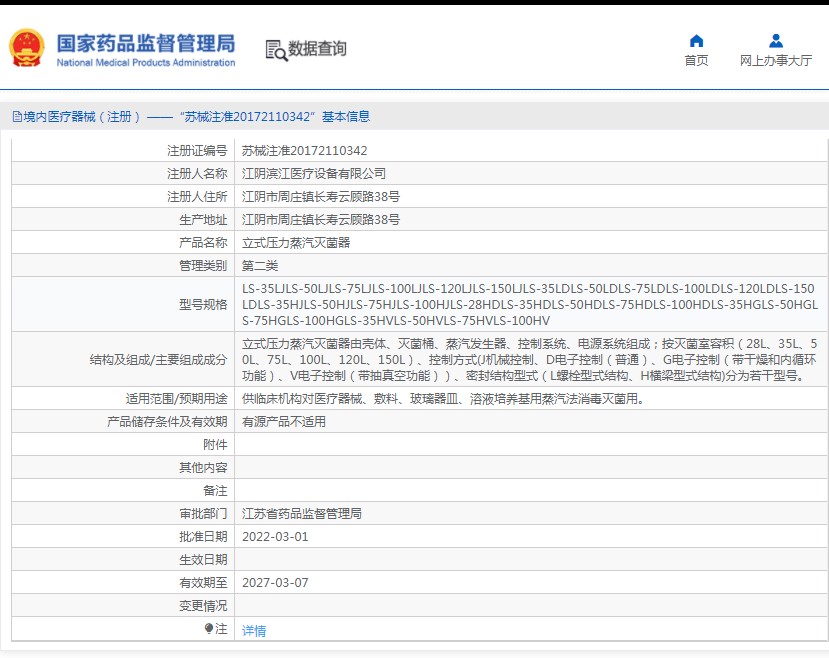The image size is (829, 658).
Task: Click the national emblem logo icon
Action: 26,48
